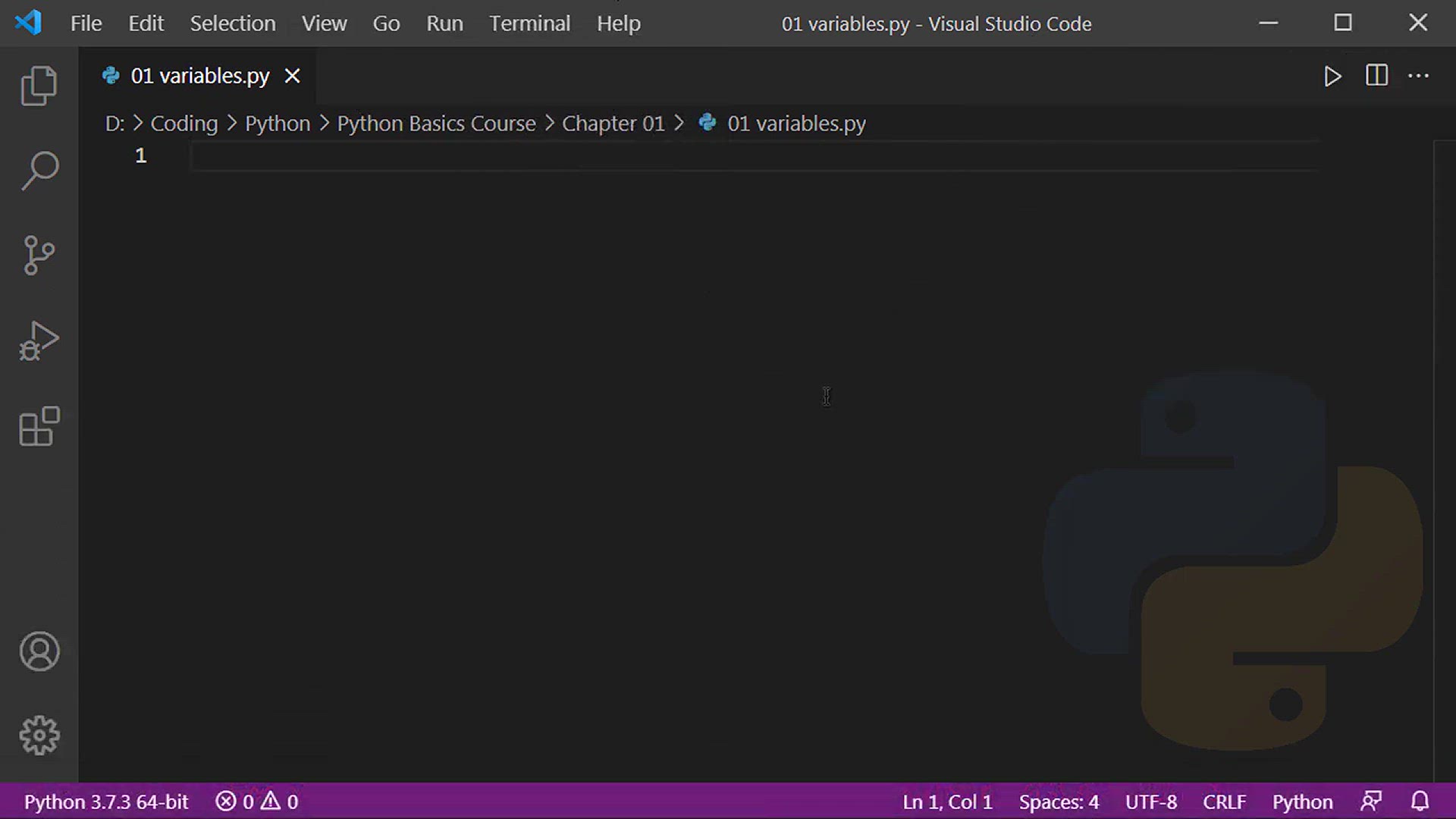Expand the Chapter 01 breadcrumb folder
The width and height of the screenshot is (1456, 819).
point(613,124)
